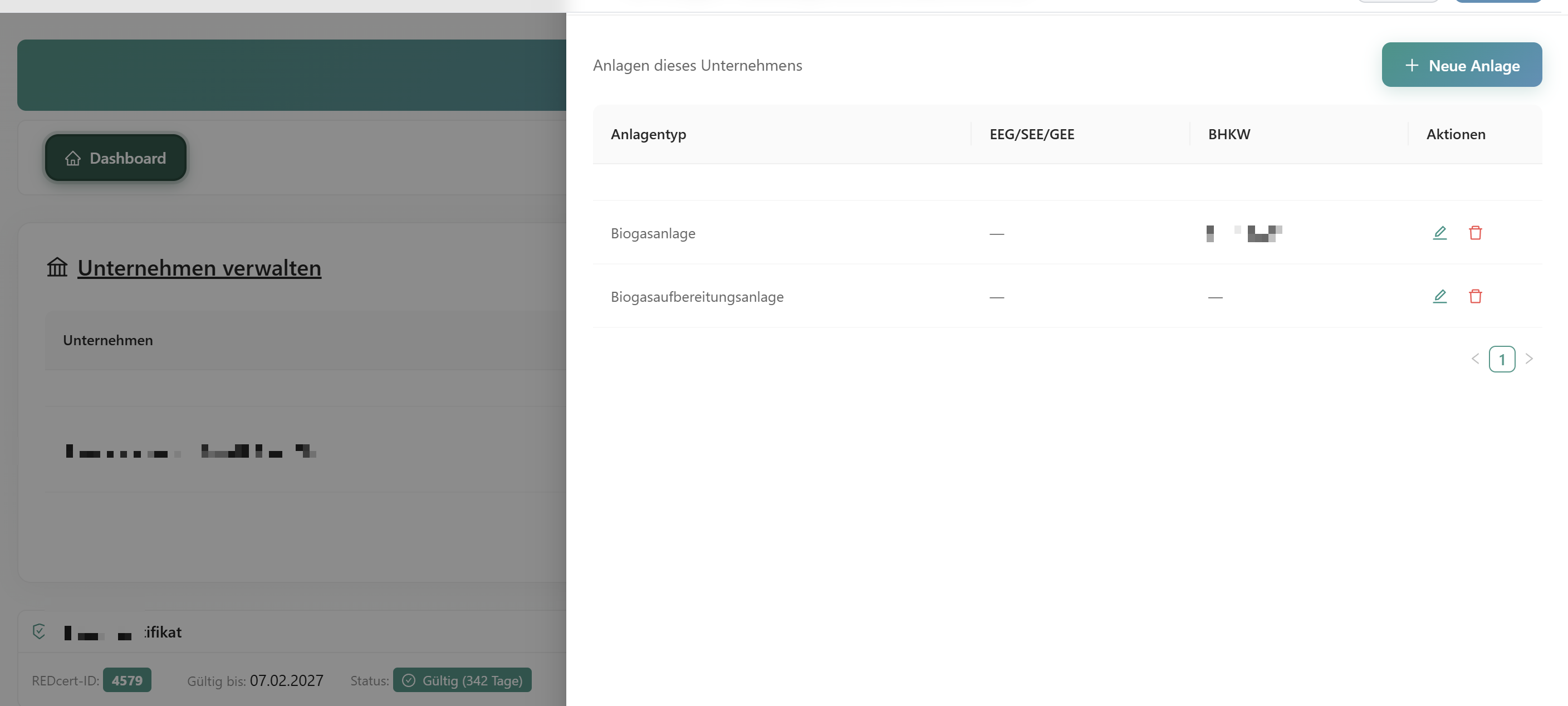
Task: Click the BHKW column header
Action: point(1229,135)
